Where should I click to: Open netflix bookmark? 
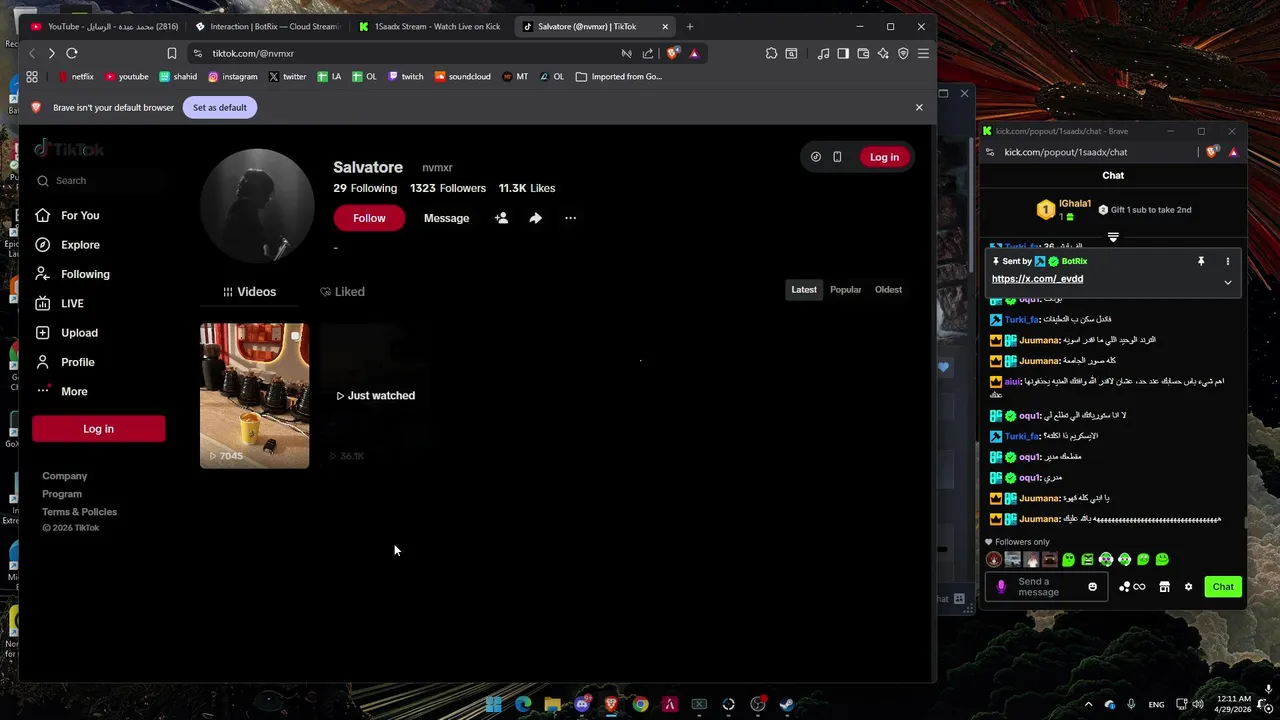tap(76, 76)
